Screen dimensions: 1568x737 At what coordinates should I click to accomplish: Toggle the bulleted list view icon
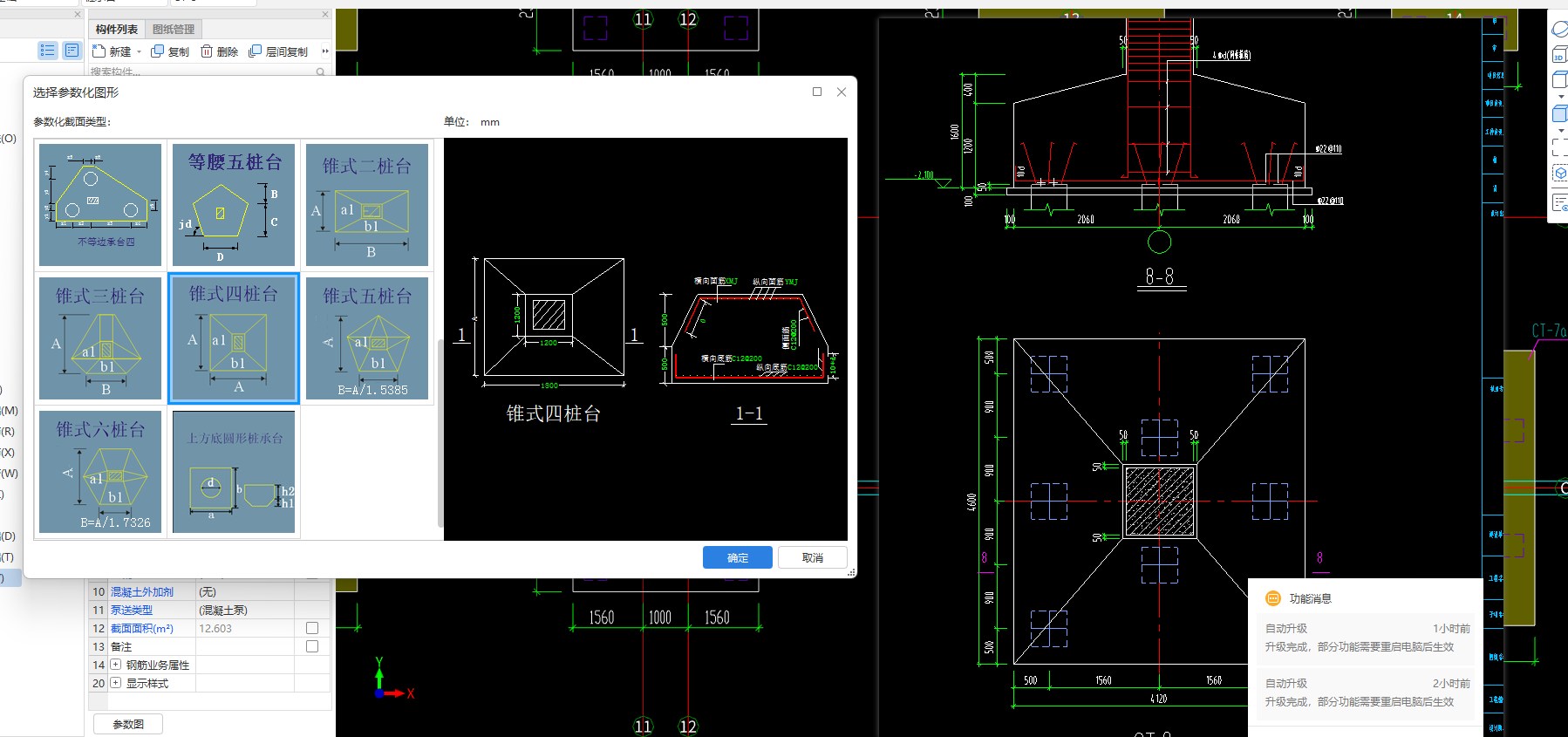(48, 51)
